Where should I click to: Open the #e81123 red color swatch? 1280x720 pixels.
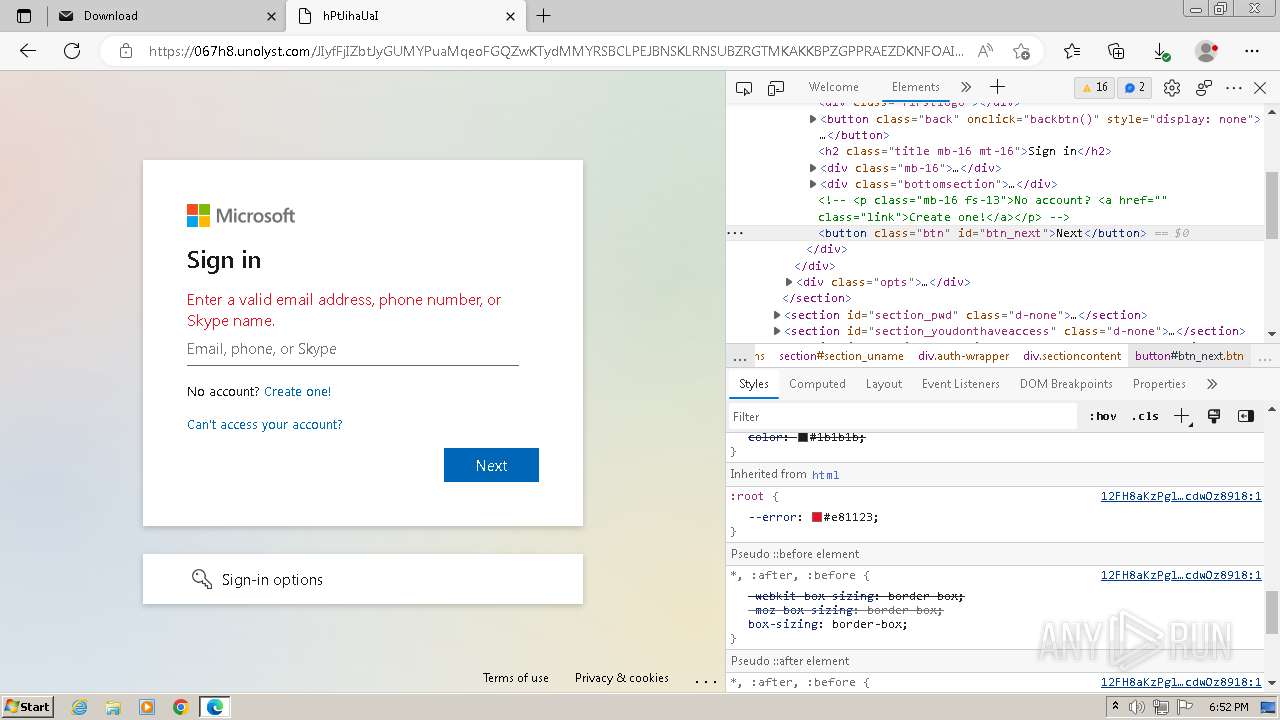817,517
